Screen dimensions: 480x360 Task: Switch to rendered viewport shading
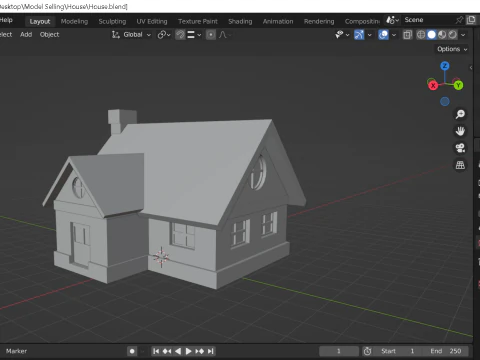(453, 35)
